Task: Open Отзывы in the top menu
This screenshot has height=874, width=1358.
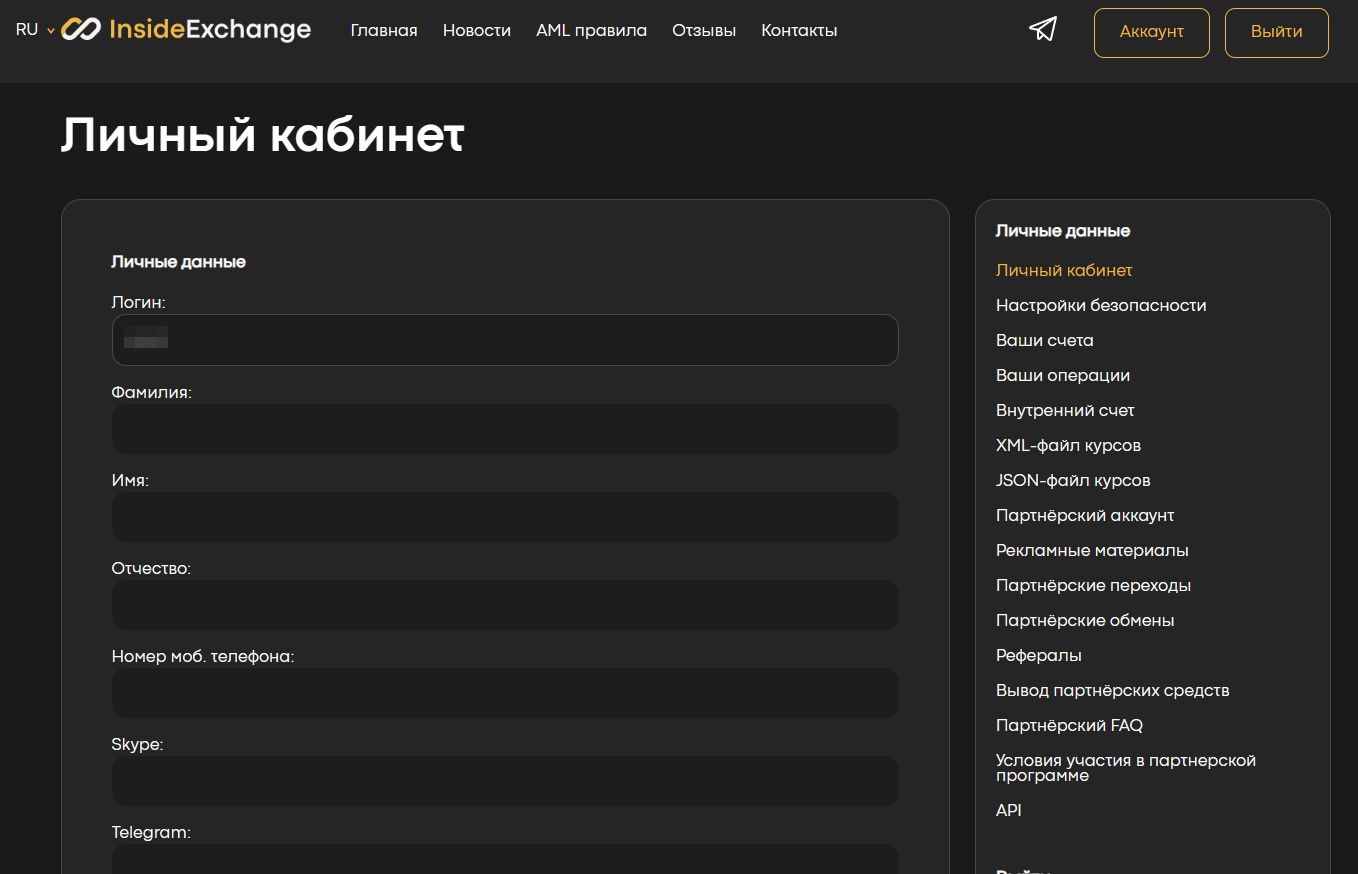Action: click(704, 31)
